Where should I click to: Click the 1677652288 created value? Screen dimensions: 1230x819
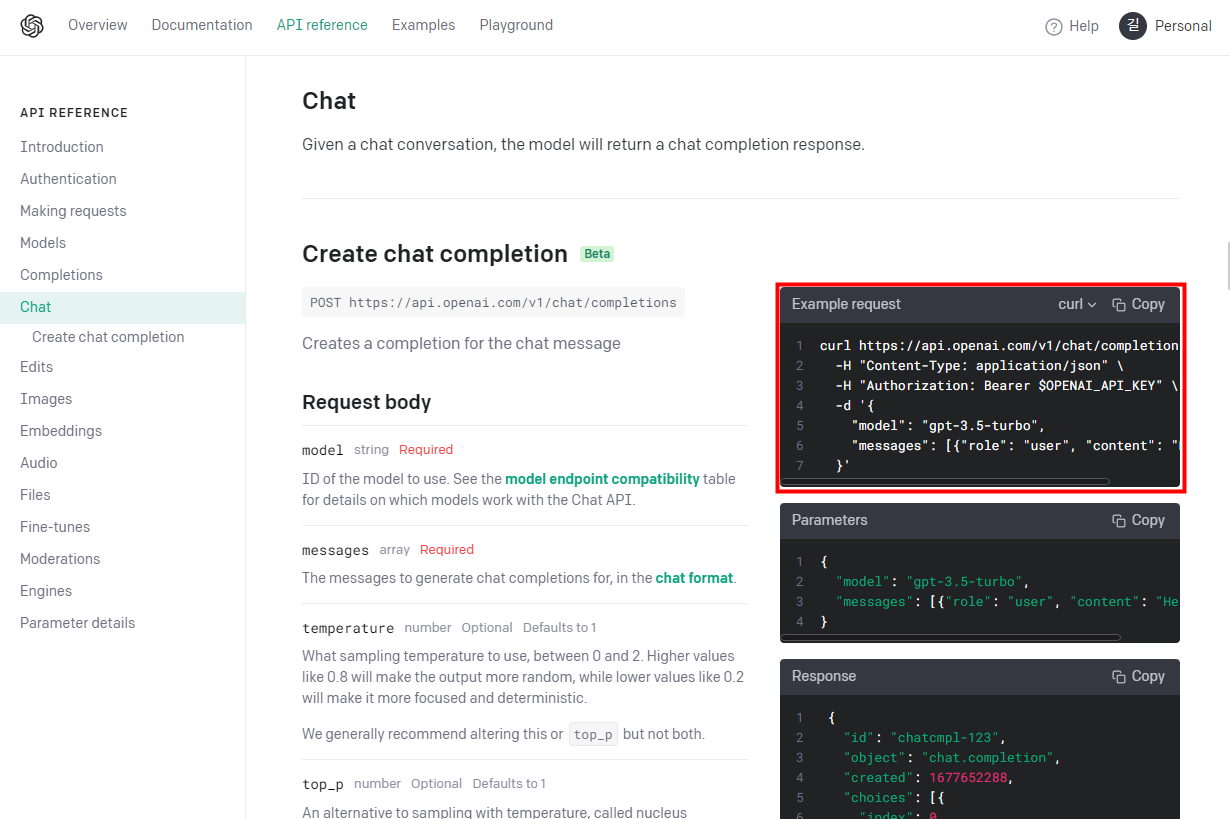(970, 778)
